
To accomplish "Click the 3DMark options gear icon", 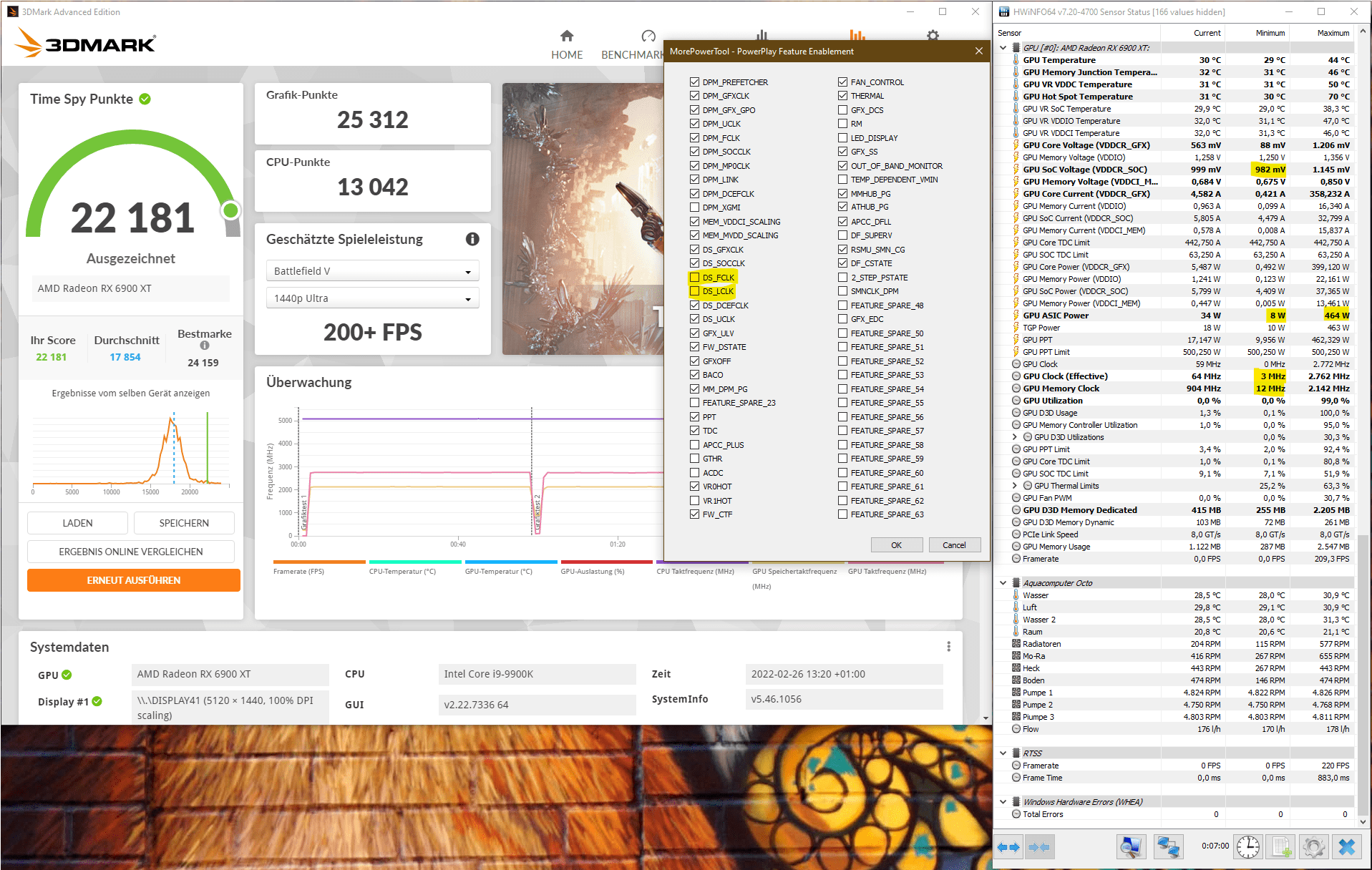I will (933, 34).
